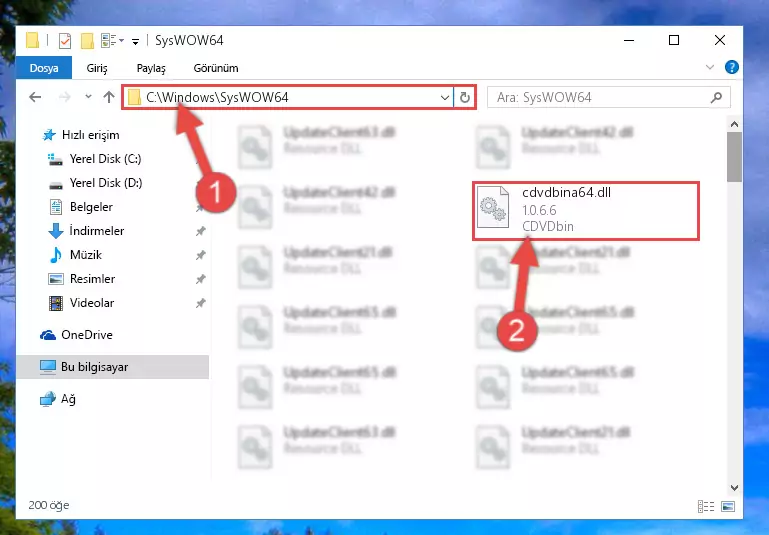Go up one folder level

[x=109, y=97]
